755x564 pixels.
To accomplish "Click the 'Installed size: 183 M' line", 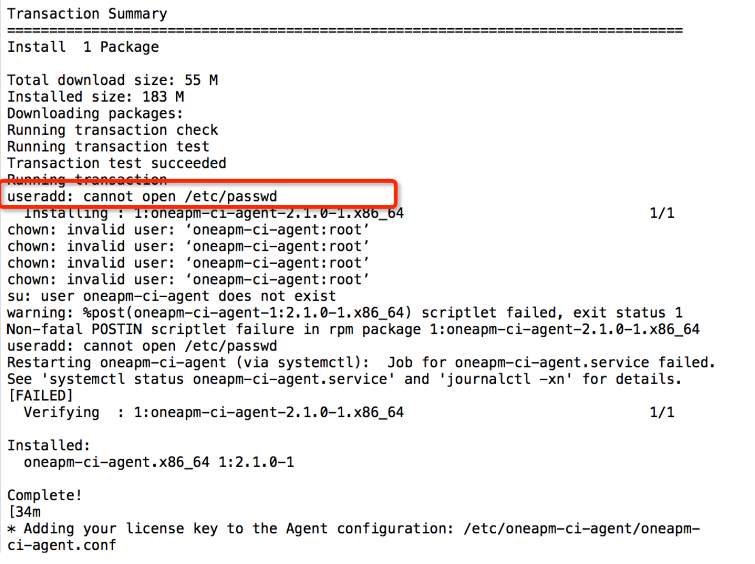I will 95,97.
